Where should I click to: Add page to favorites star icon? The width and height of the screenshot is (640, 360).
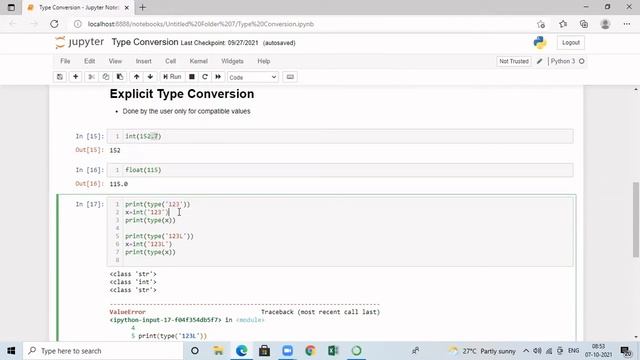541,24
